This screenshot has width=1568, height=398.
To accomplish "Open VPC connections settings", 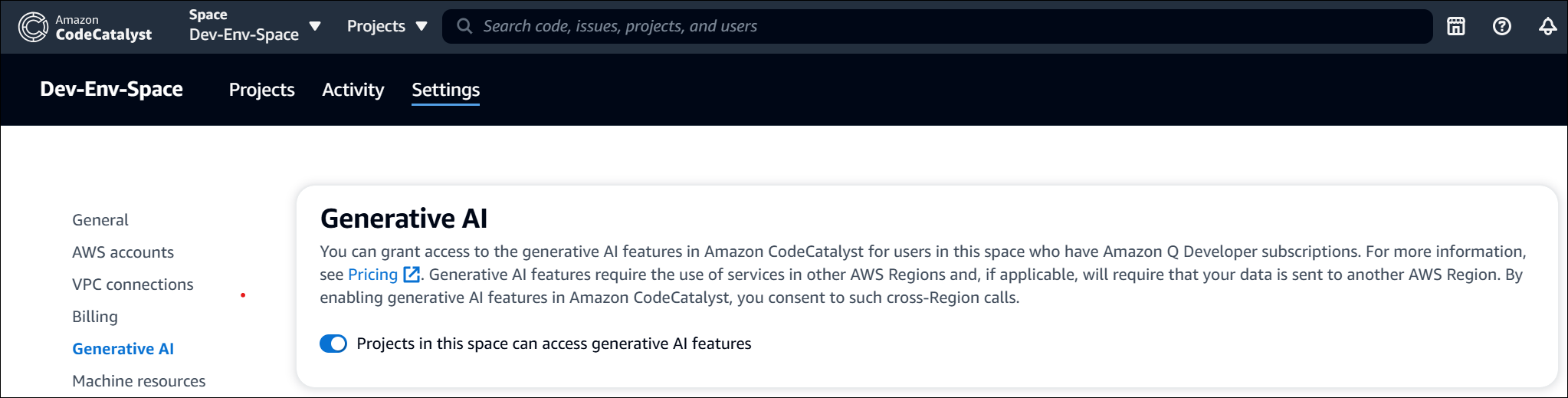I will pos(133,285).
